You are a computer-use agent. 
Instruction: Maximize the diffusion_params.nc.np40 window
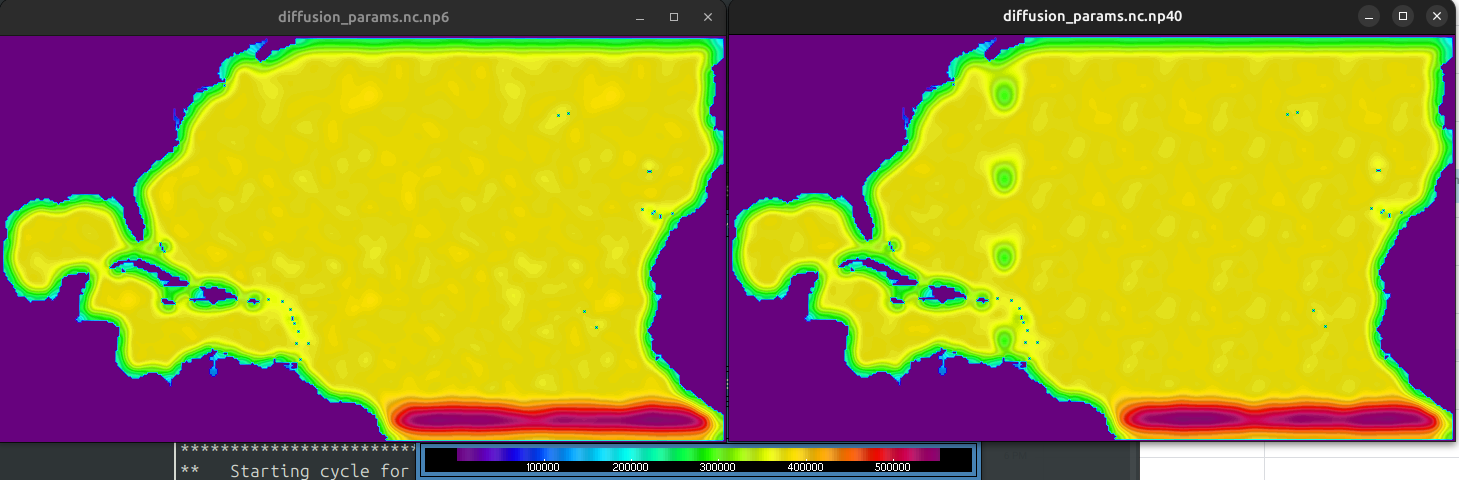[1404, 16]
